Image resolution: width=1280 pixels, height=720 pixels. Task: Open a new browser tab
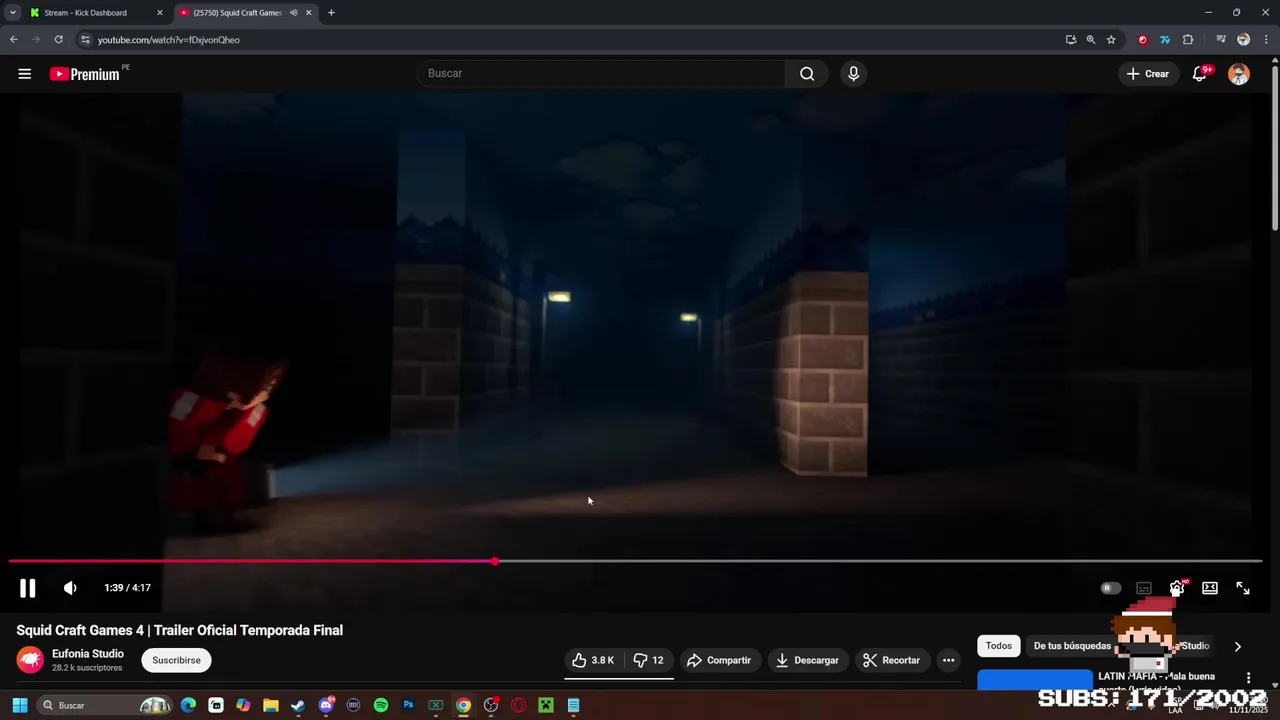tap(331, 13)
